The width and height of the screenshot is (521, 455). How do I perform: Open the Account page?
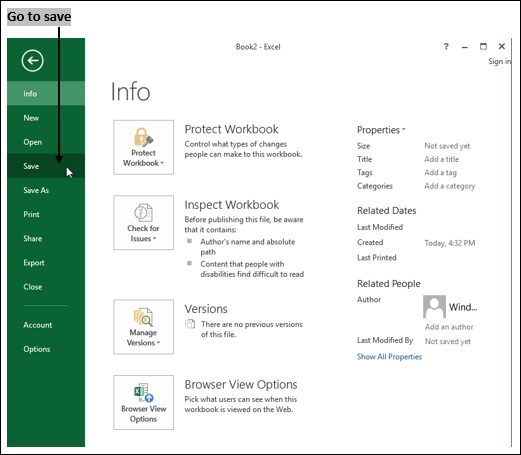click(x=46, y=325)
